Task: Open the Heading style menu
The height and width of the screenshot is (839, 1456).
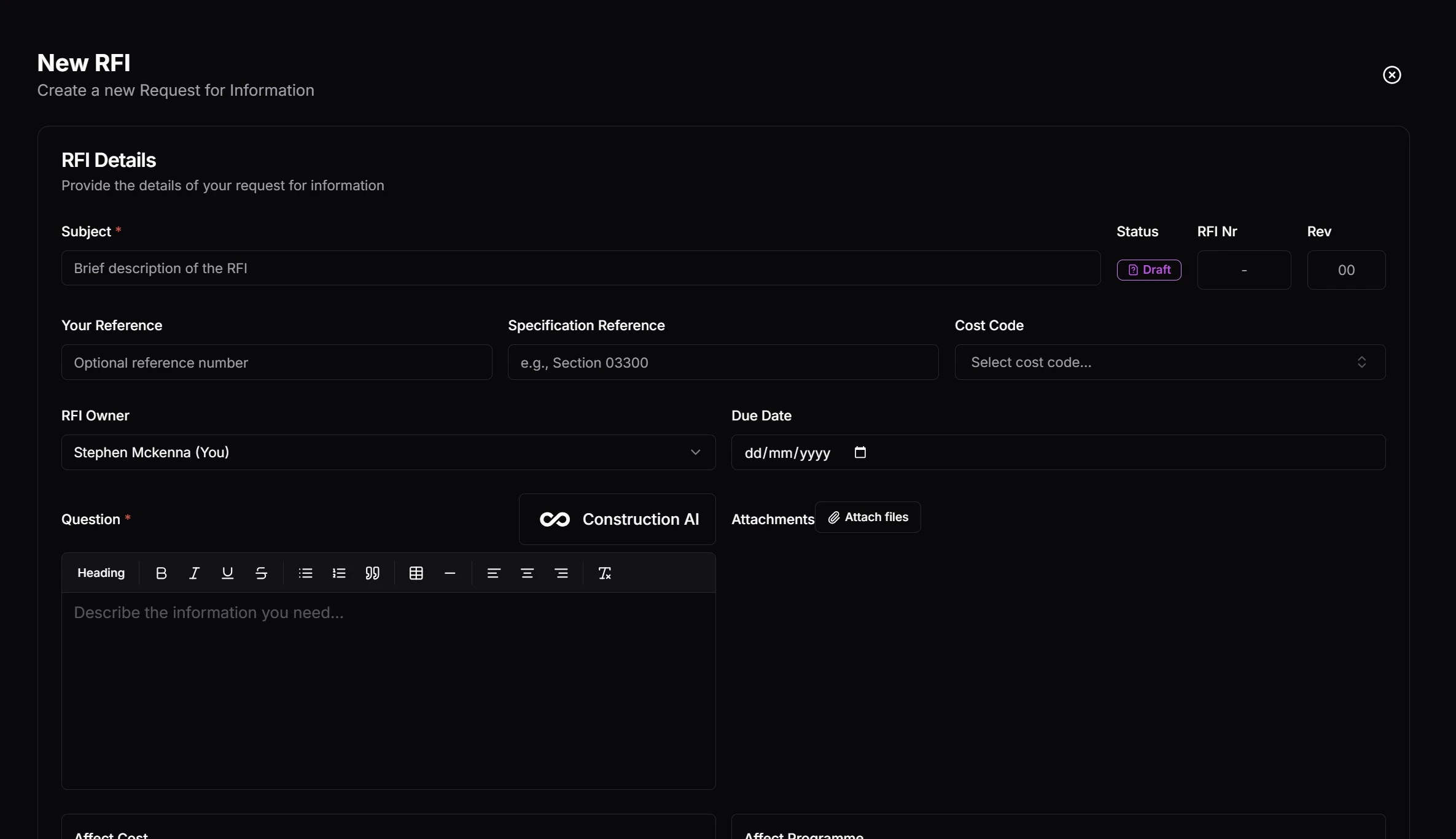Action: (100, 573)
